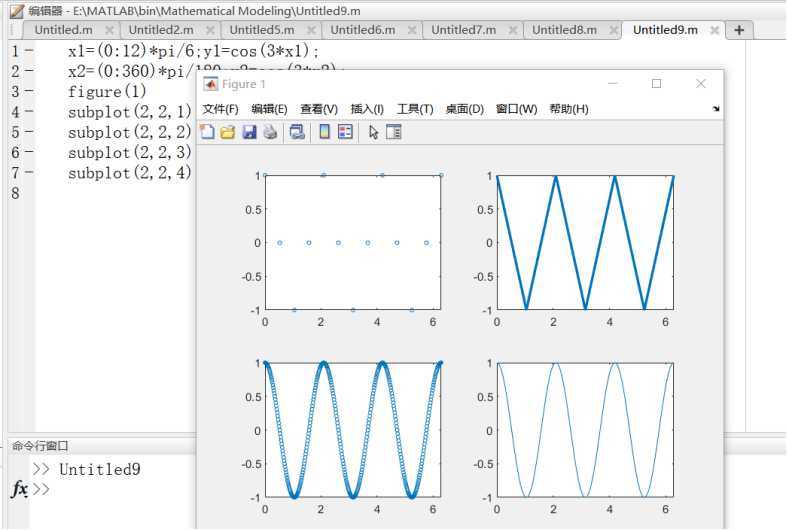Open 编辑(E) menu in Figure 1
This screenshot has height=530, width=787.
pyautogui.click(x=270, y=109)
